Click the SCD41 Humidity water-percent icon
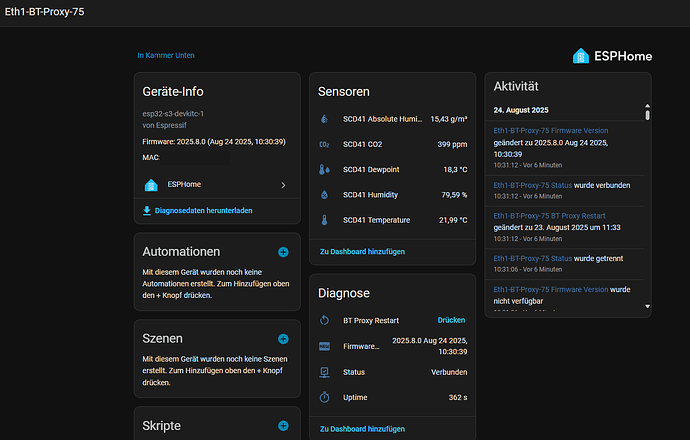The width and height of the screenshot is (690, 440). (x=324, y=195)
